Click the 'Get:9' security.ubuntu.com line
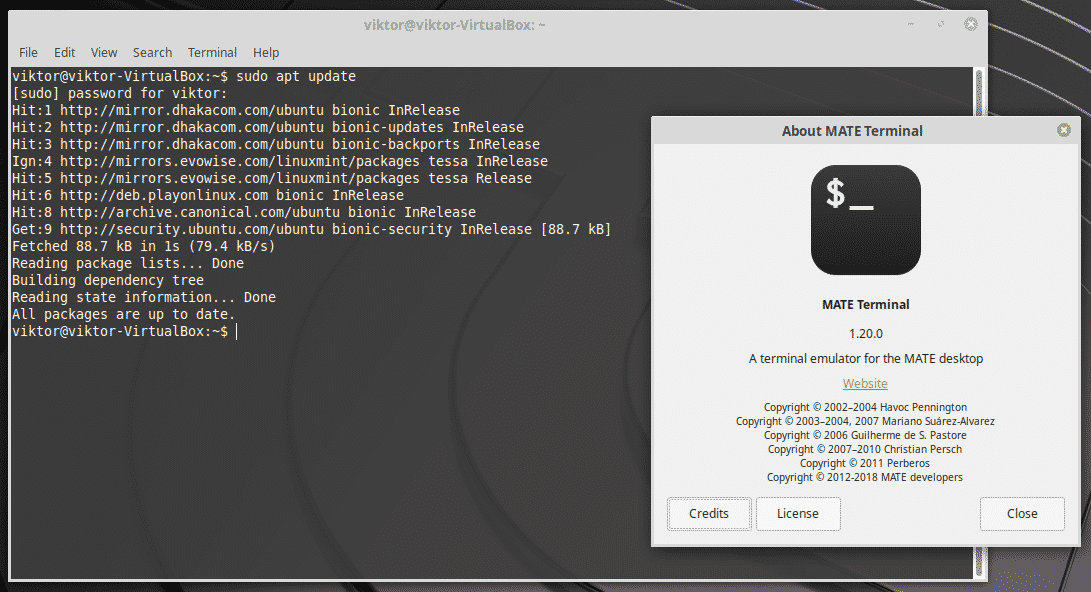Viewport: 1091px width, 592px height. tap(312, 230)
